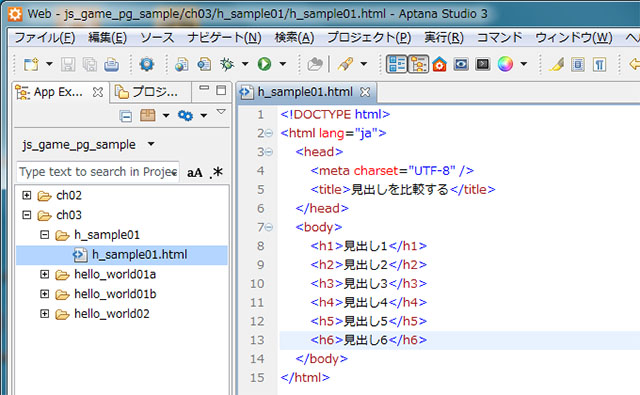The width and height of the screenshot is (640, 395).
Task: Open the ソース menu
Action: tap(157, 38)
